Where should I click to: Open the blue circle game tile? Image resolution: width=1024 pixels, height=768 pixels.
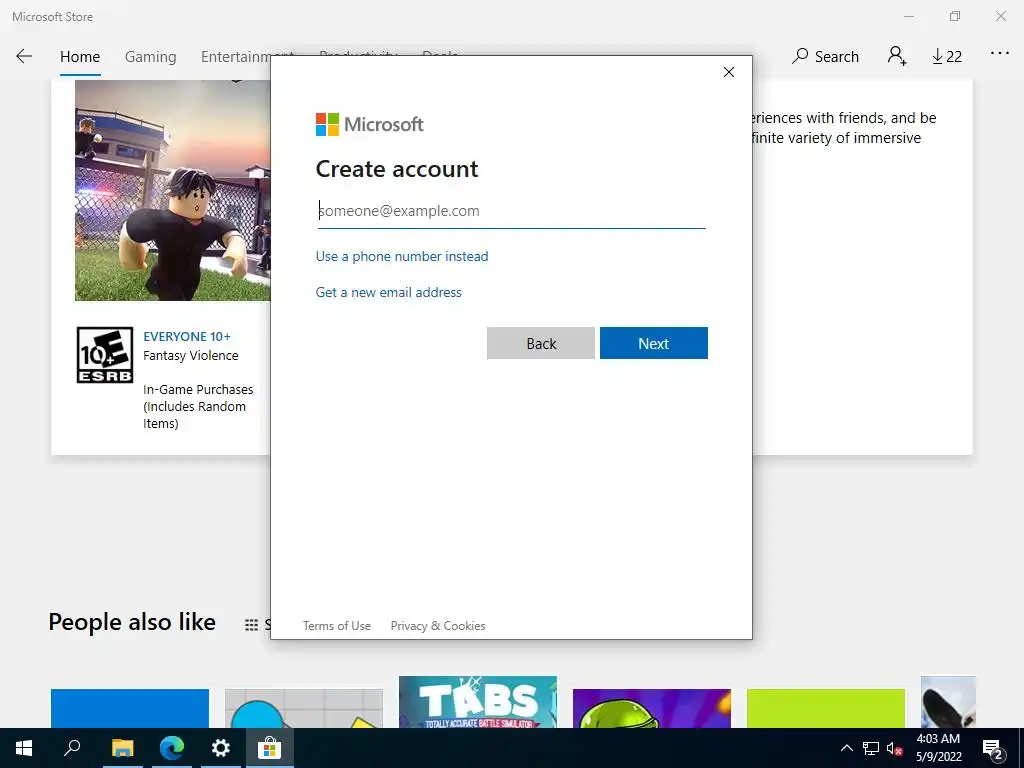304,709
